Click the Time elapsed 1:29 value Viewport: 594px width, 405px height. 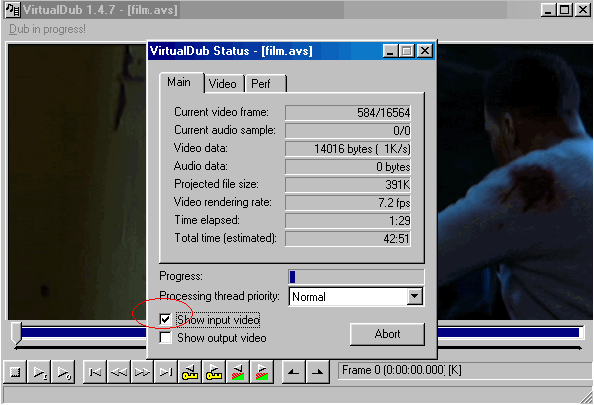[348, 220]
